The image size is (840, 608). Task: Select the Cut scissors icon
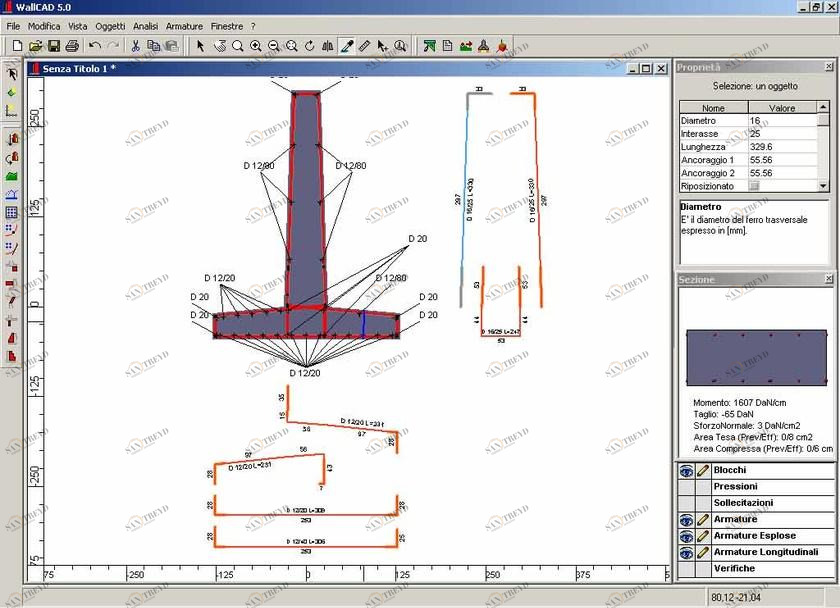(x=136, y=46)
